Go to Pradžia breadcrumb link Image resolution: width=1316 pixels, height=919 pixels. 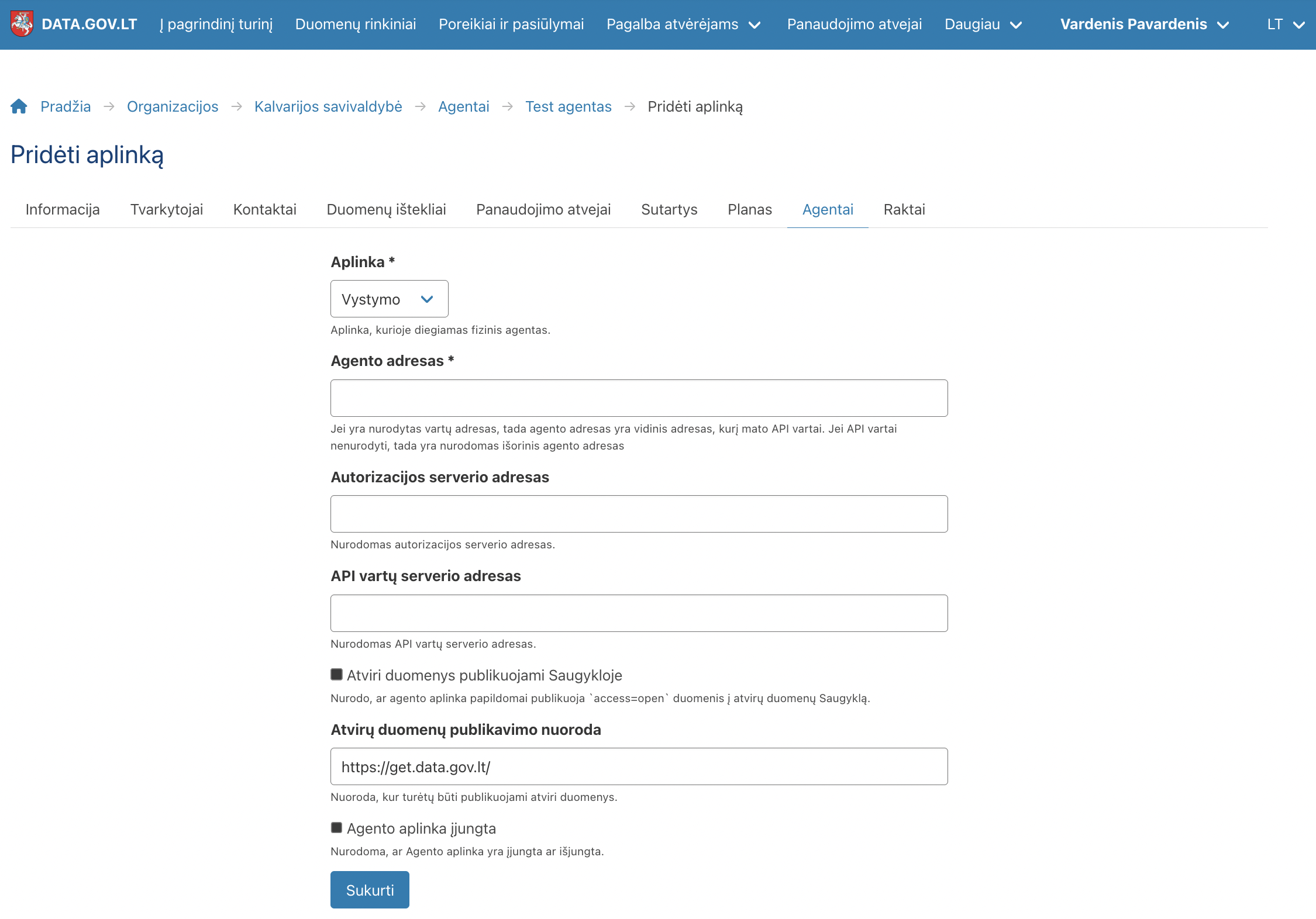coord(66,106)
